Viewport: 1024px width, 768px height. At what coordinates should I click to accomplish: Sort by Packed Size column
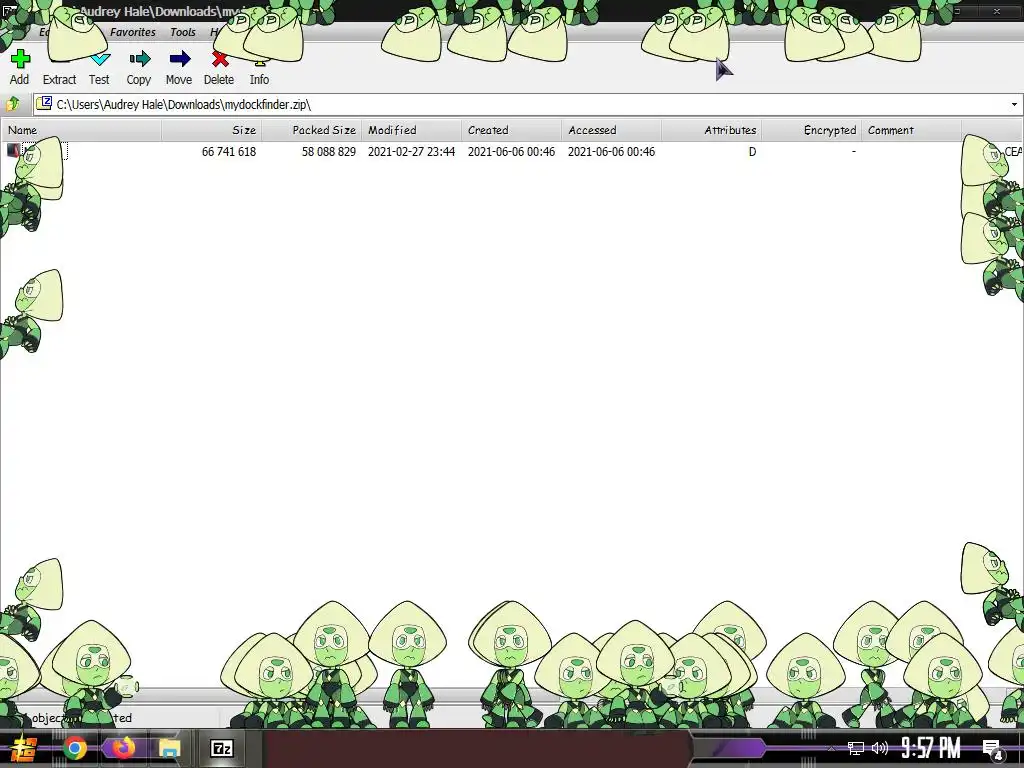312,130
